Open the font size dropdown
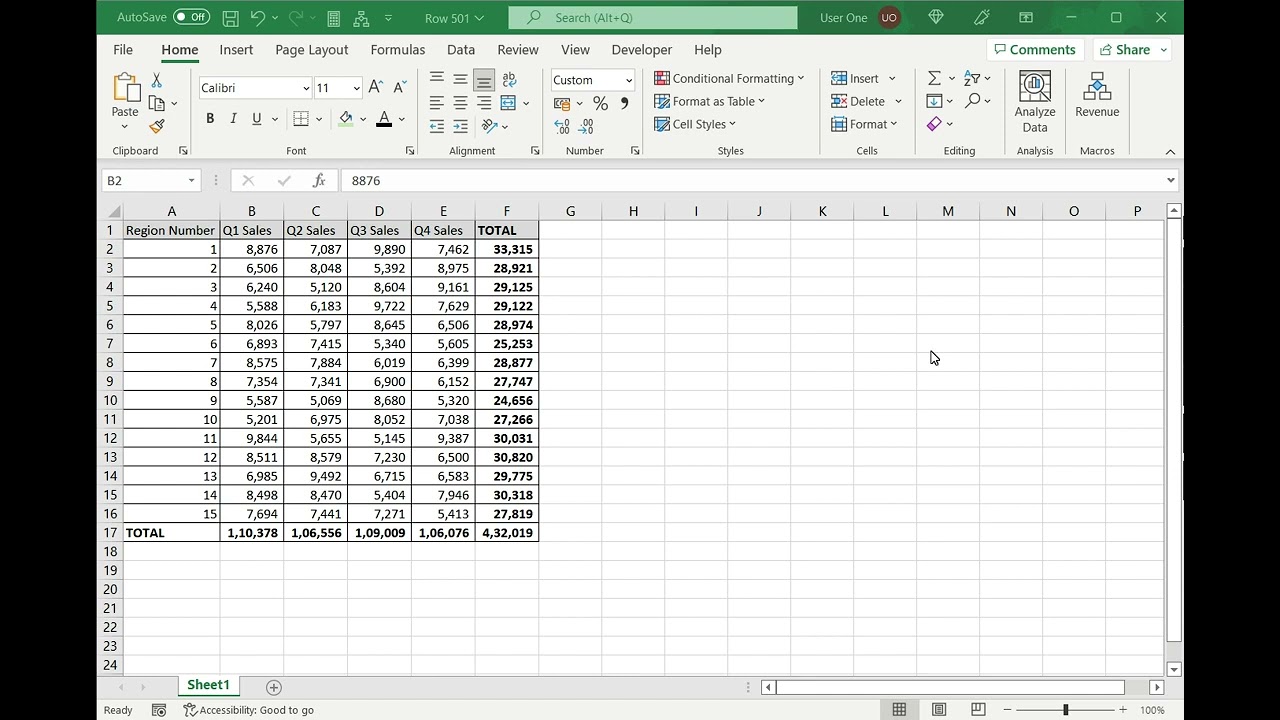The height and width of the screenshot is (720, 1280). coord(356,88)
